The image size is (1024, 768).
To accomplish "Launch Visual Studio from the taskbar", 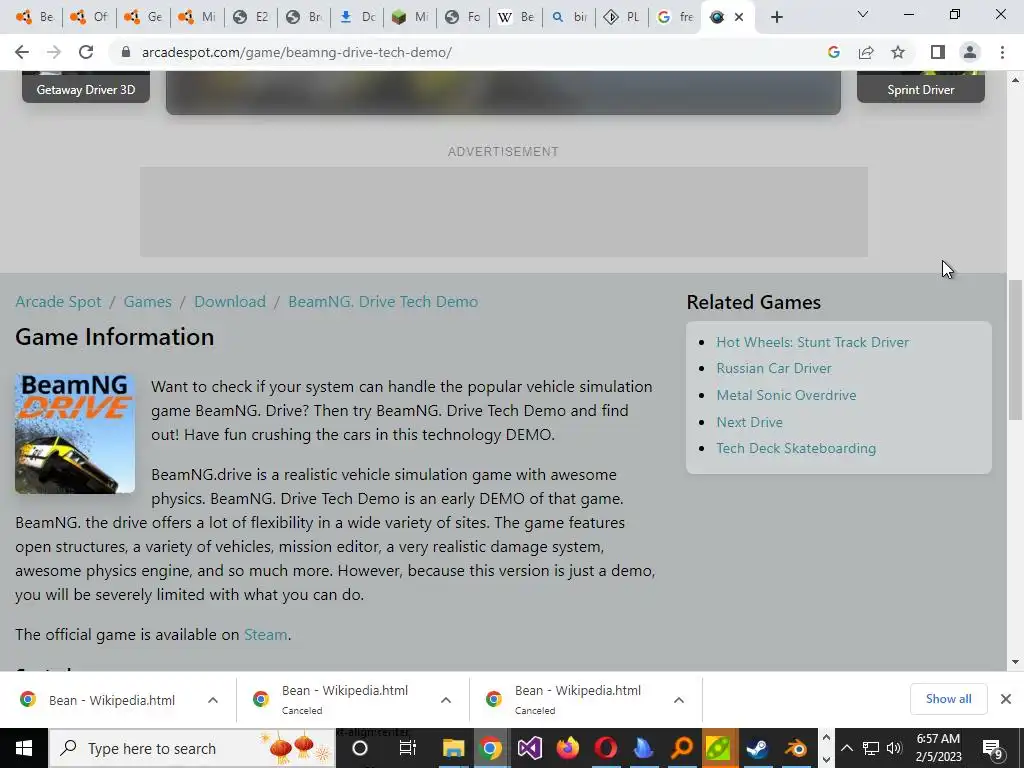I will pos(530,748).
